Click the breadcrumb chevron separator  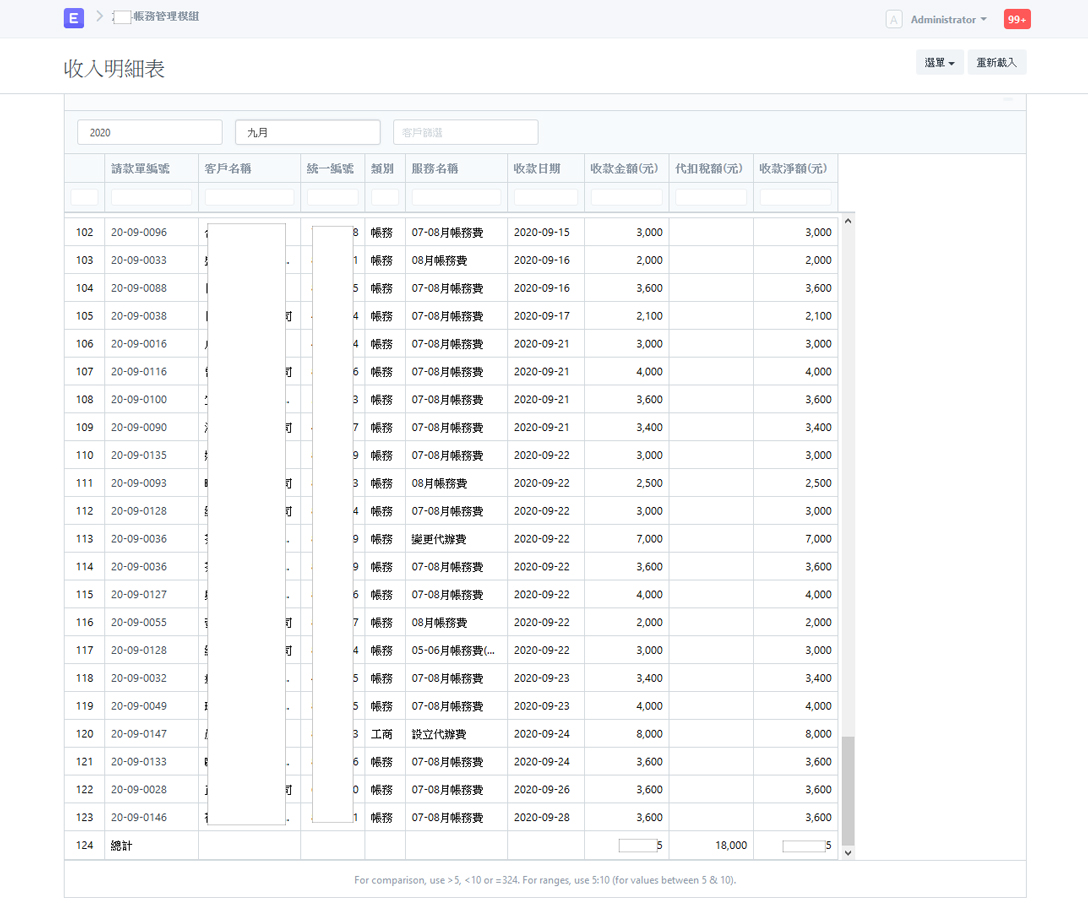[100, 17]
